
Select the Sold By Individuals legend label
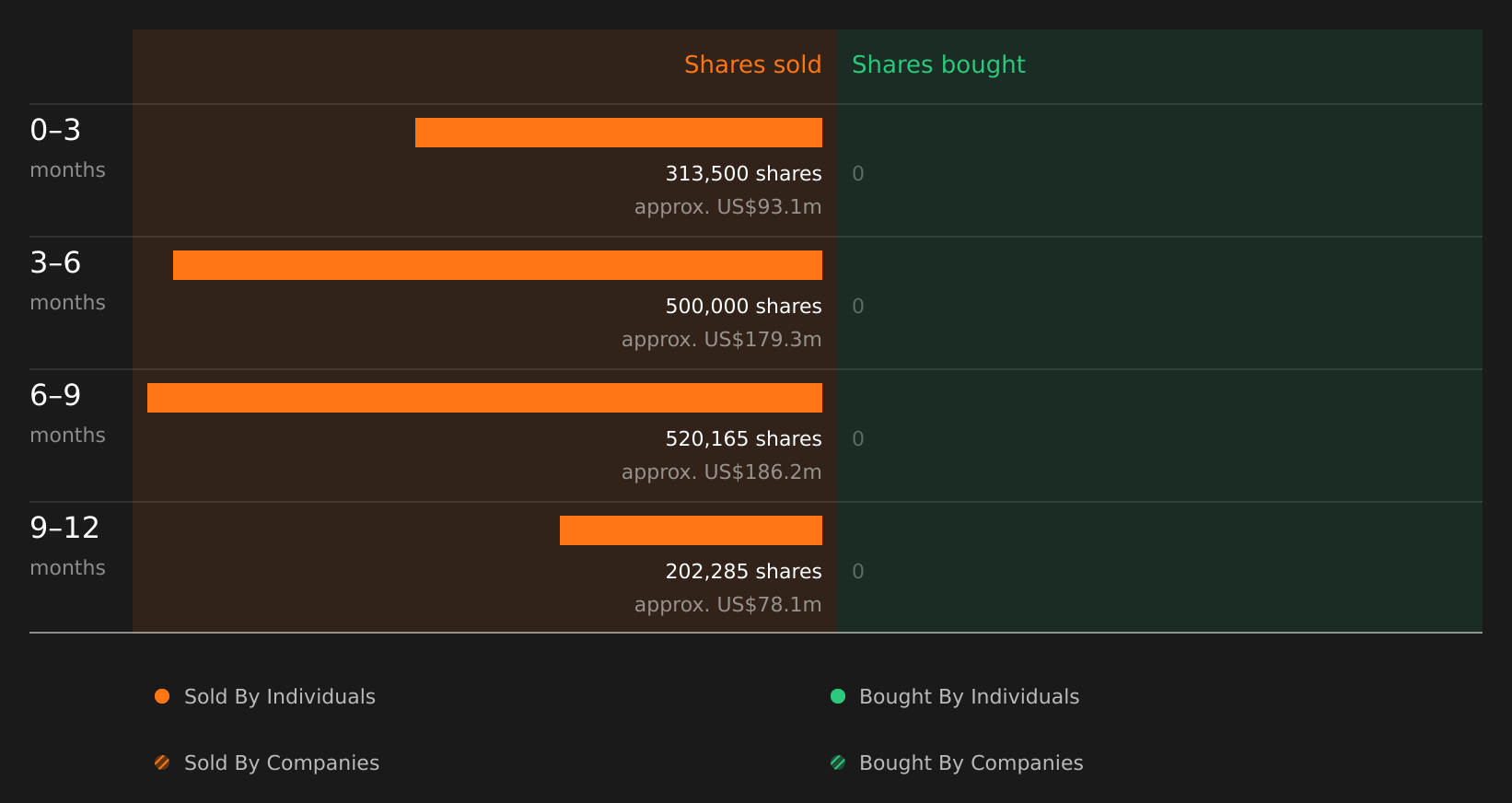(x=280, y=697)
